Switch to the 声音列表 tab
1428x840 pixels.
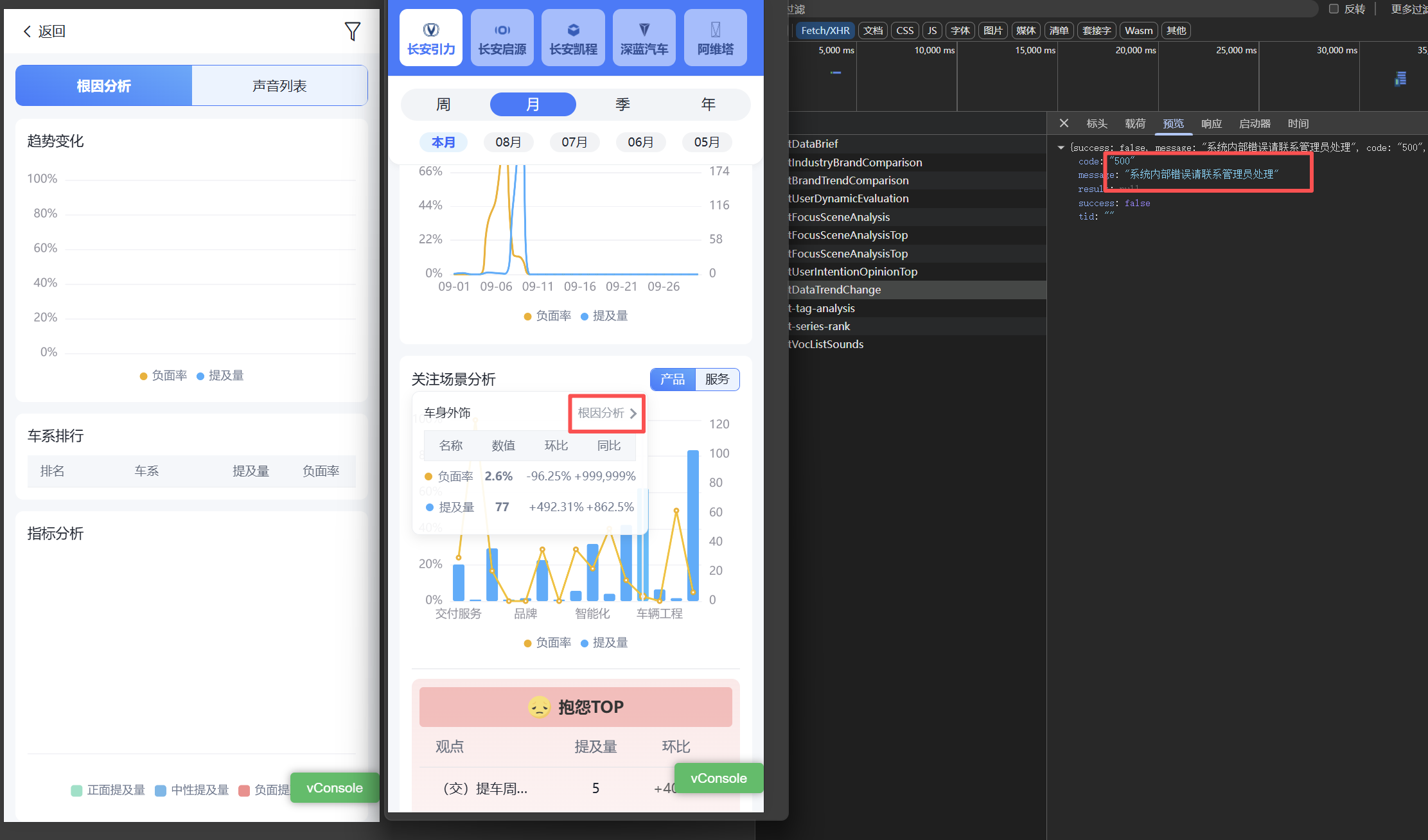coord(279,86)
